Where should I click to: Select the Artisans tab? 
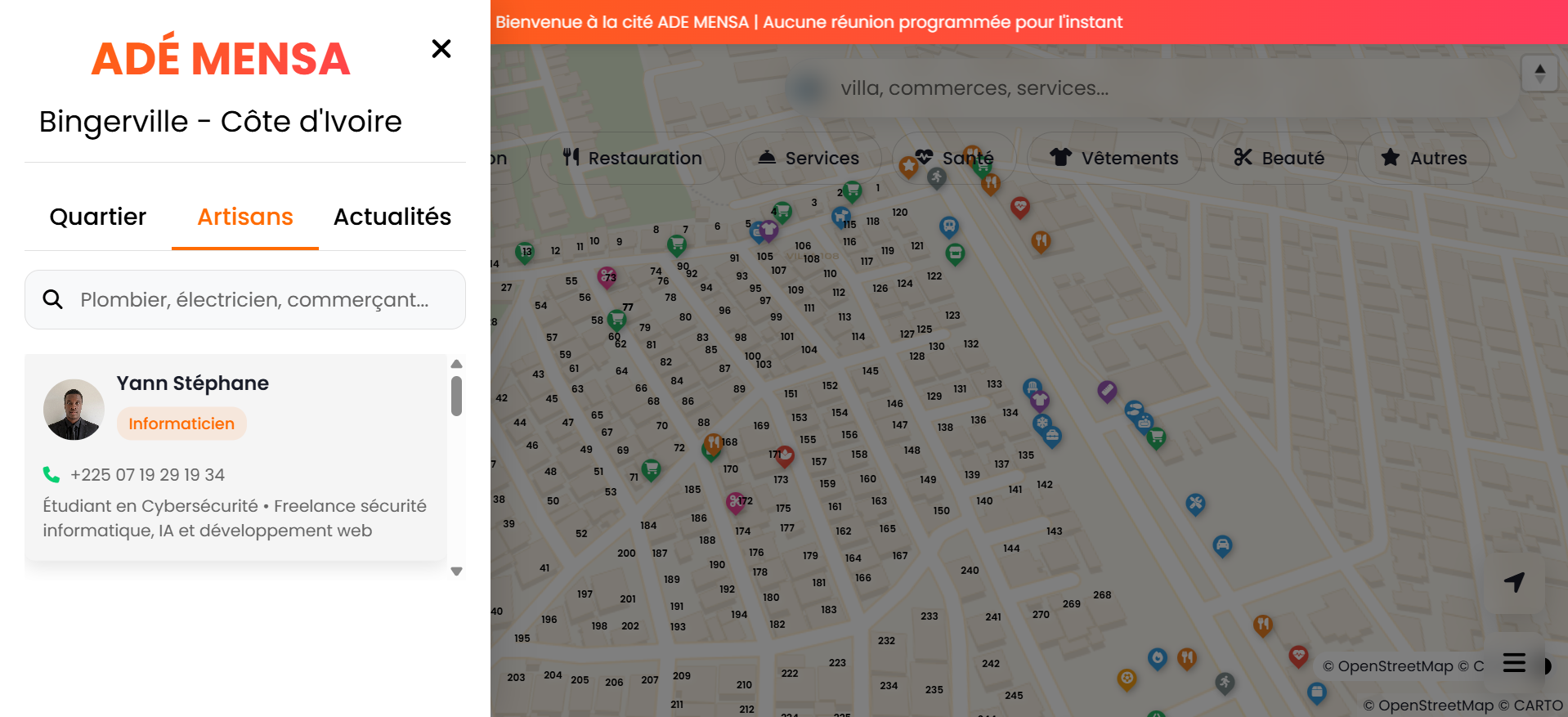pyautogui.click(x=245, y=217)
